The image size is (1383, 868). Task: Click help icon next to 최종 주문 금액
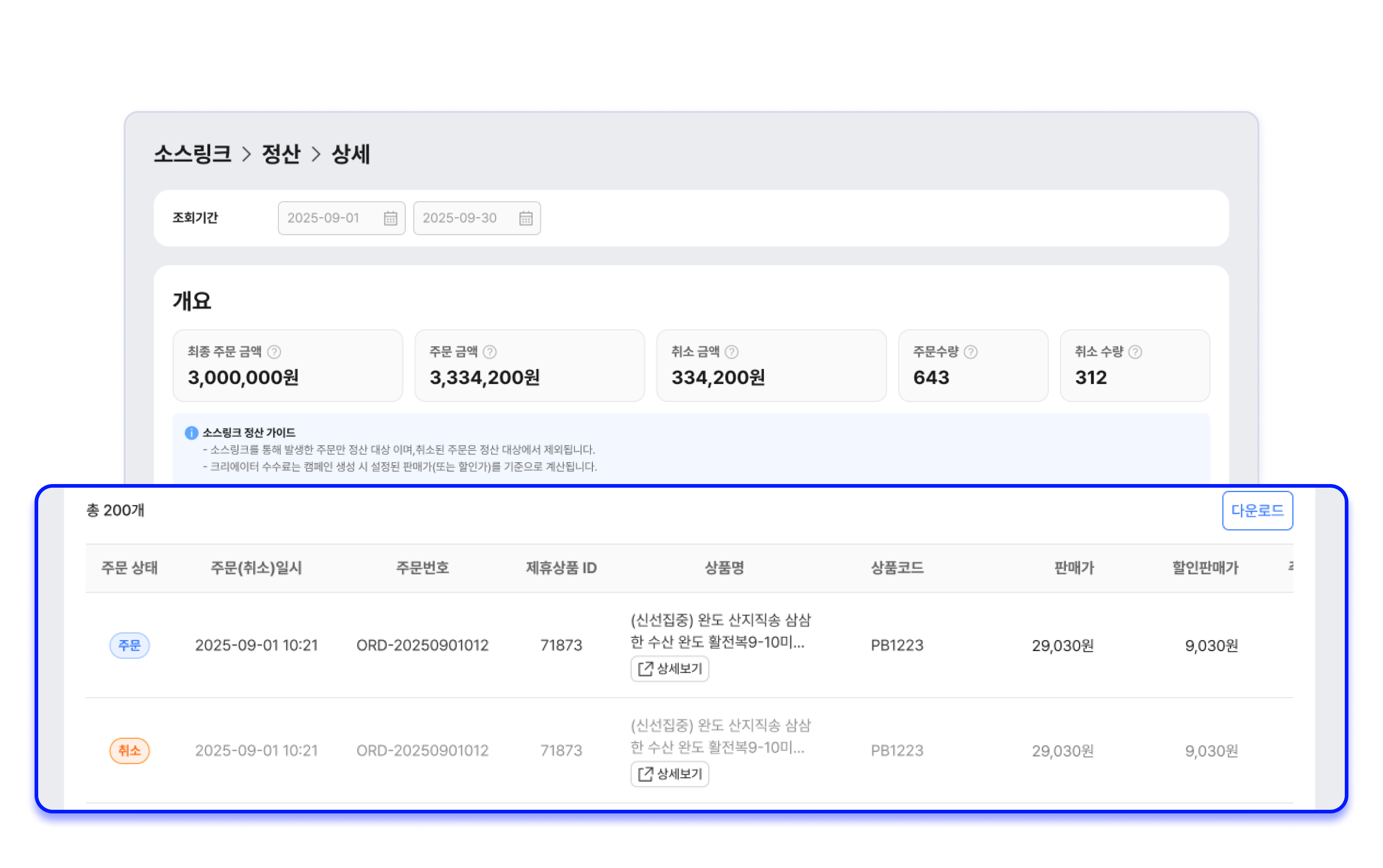[274, 352]
